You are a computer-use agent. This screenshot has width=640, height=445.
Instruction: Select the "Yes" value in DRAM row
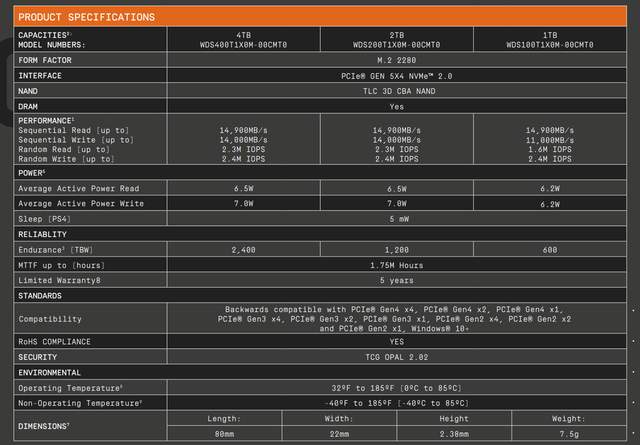click(396, 107)
